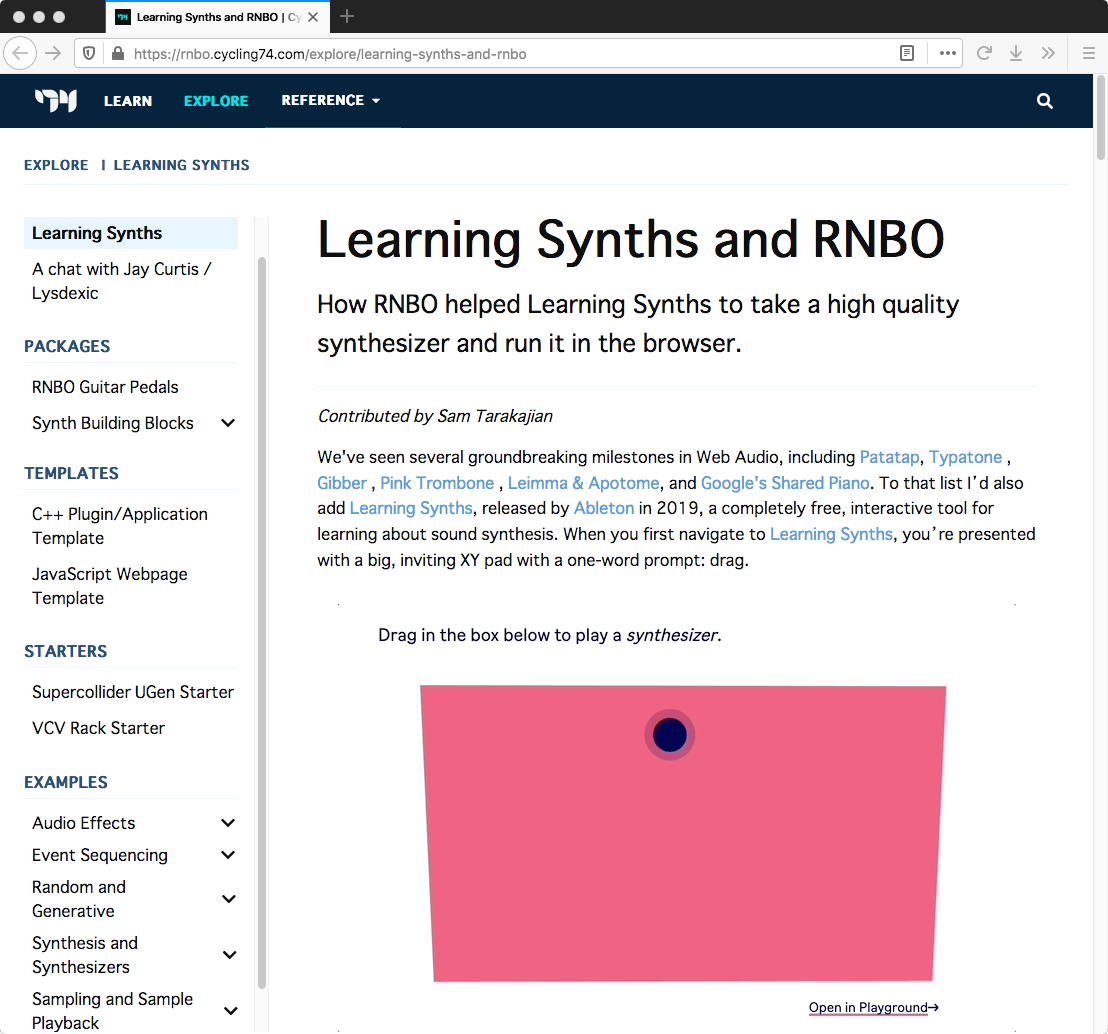Click the Cycling '74 logo icon
The image size is (1108, 1034).
(56, 100)
